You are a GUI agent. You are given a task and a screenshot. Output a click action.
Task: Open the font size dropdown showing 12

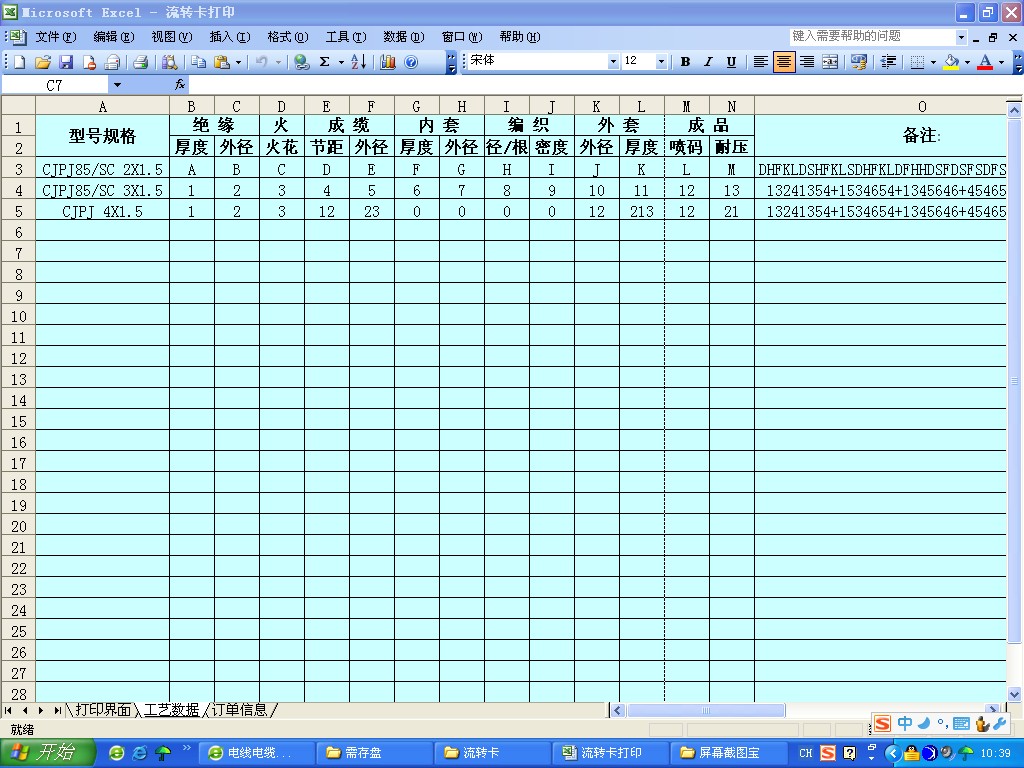(x=661, y=62)
